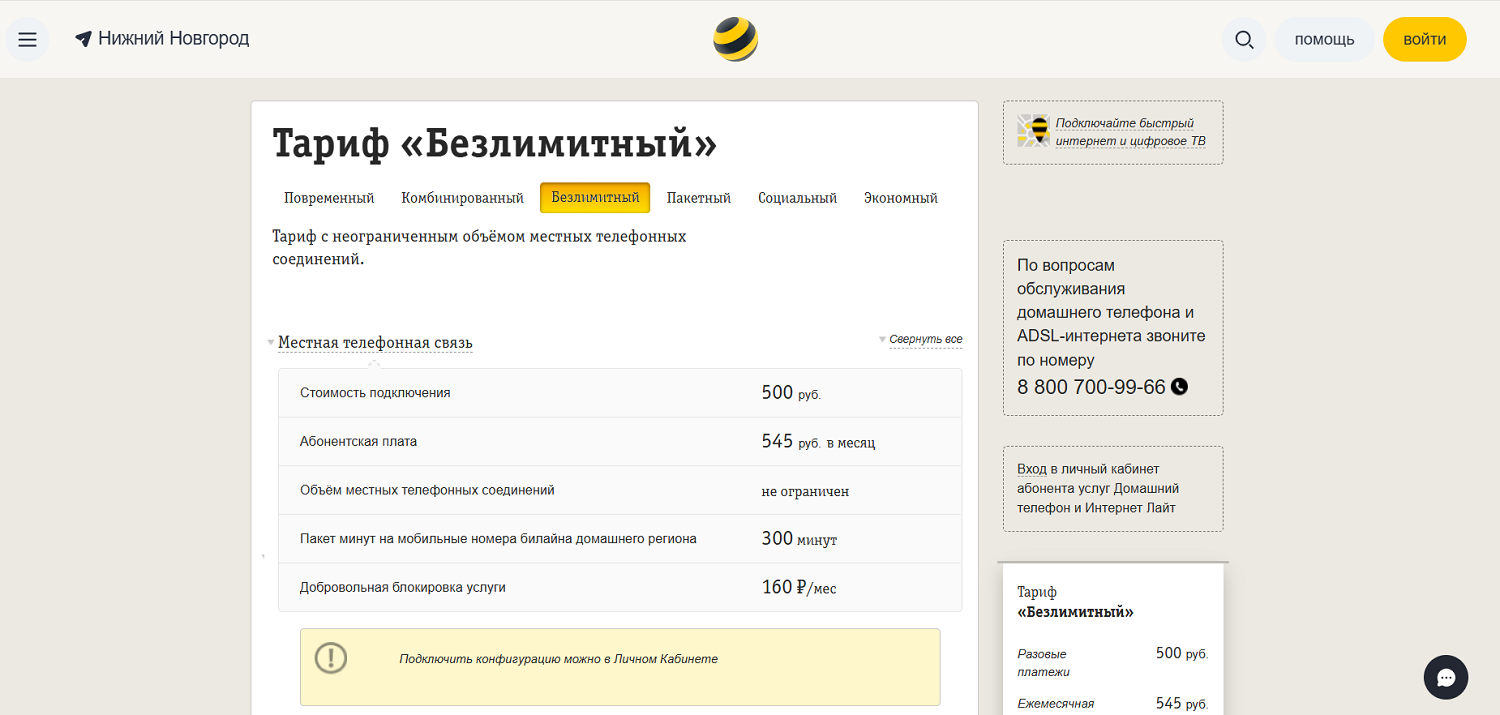This screenshot has width=1500, height=715.
Task: Click the phone icon beside 8 800 number
Action: [1180, 387]
